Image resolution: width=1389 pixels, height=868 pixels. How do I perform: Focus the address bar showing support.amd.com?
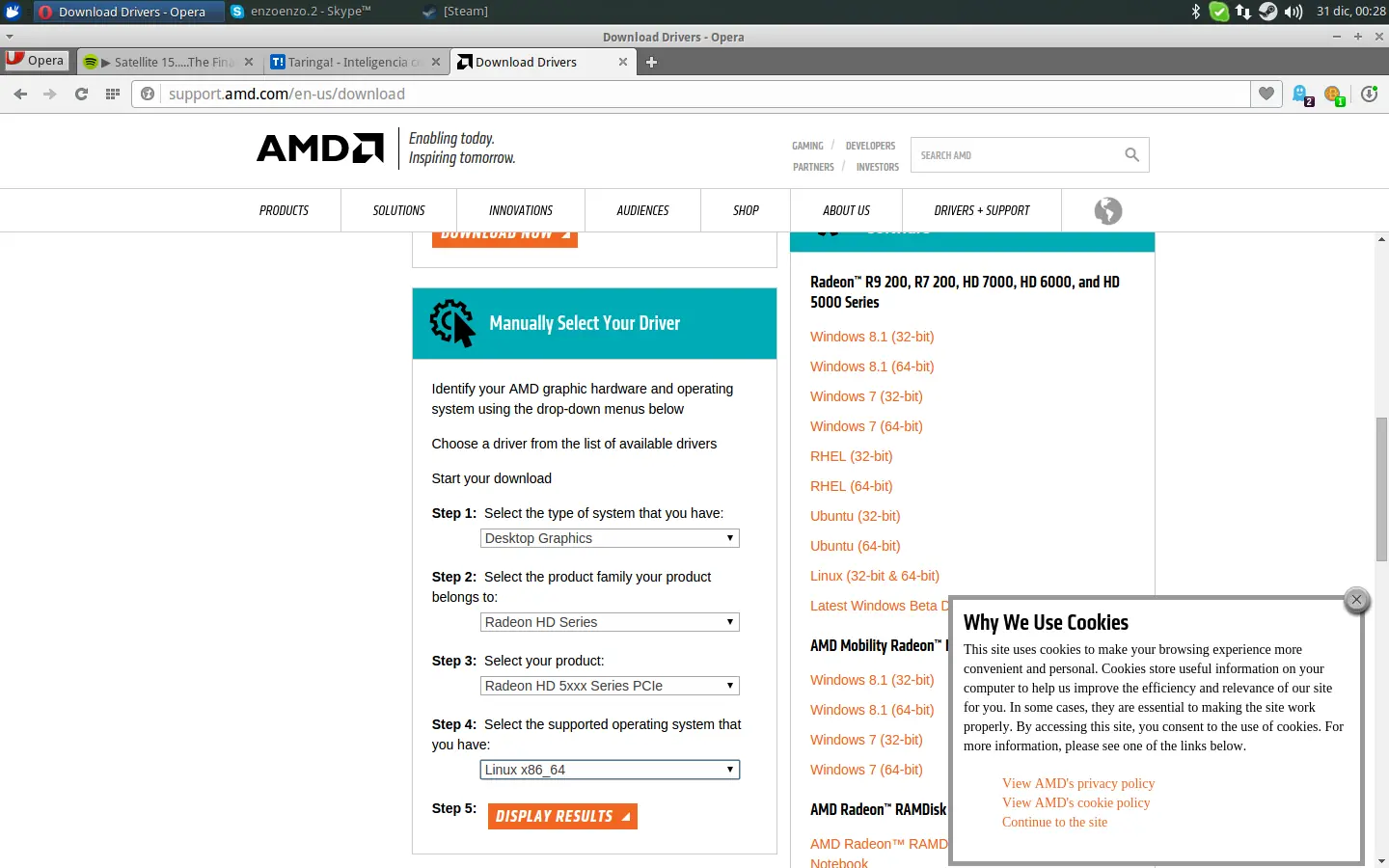(704, 94)
